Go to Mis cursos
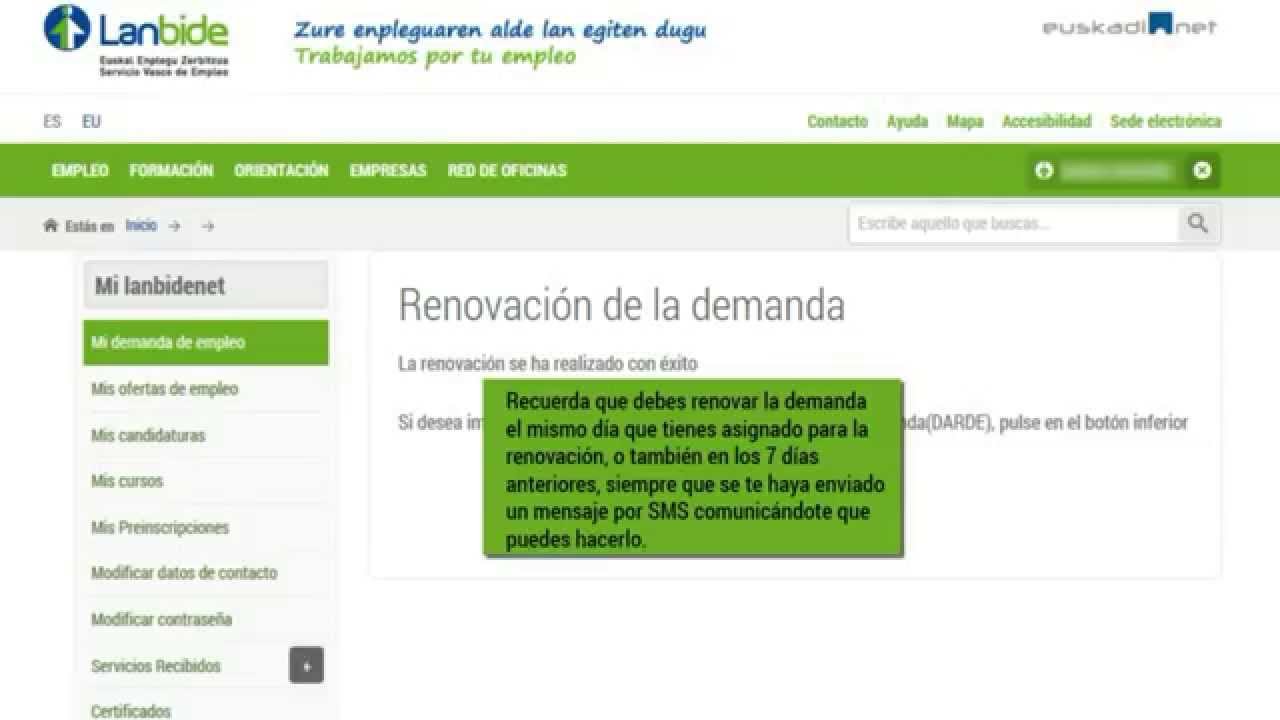The image size is (1280, 720). [127, 481]
